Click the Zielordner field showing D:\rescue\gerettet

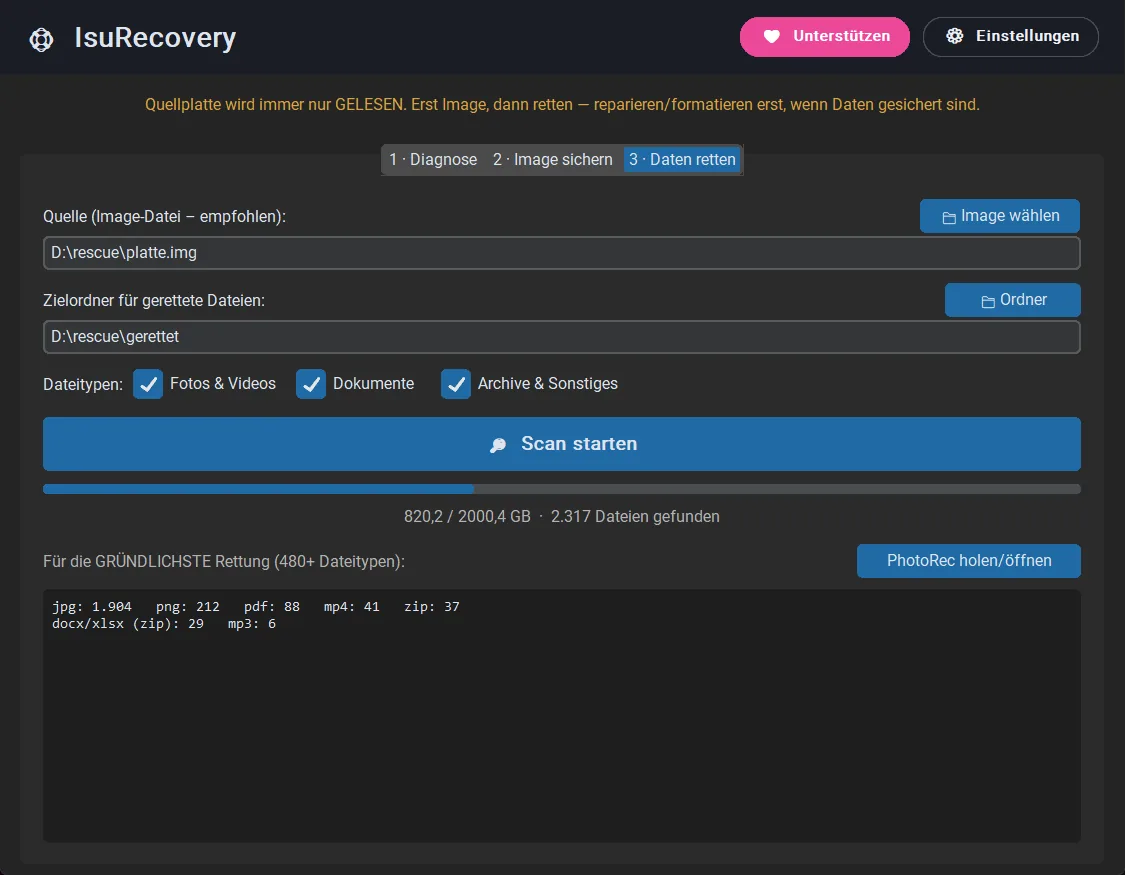(562, 337)
